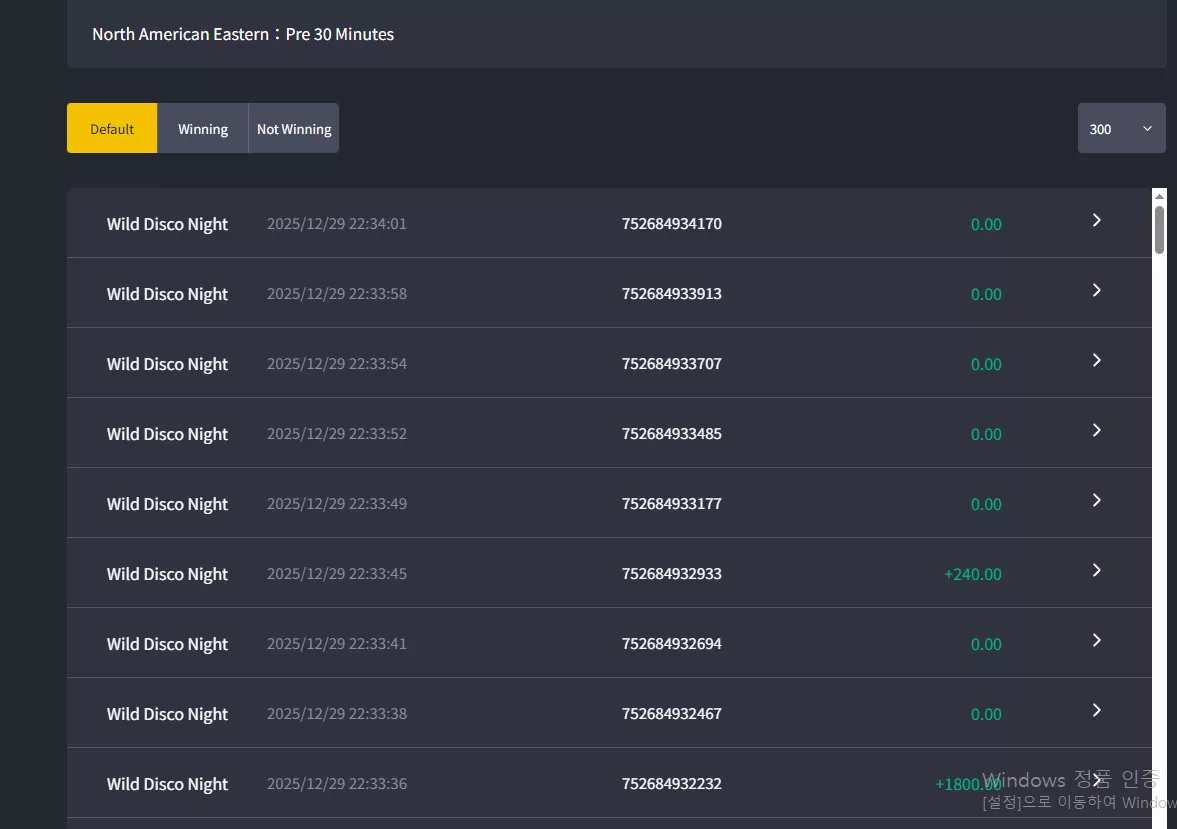Click timestamp 2025/12/29 22:33:52
Screen dimensions: 1177x829
click(x=336, y=433)
